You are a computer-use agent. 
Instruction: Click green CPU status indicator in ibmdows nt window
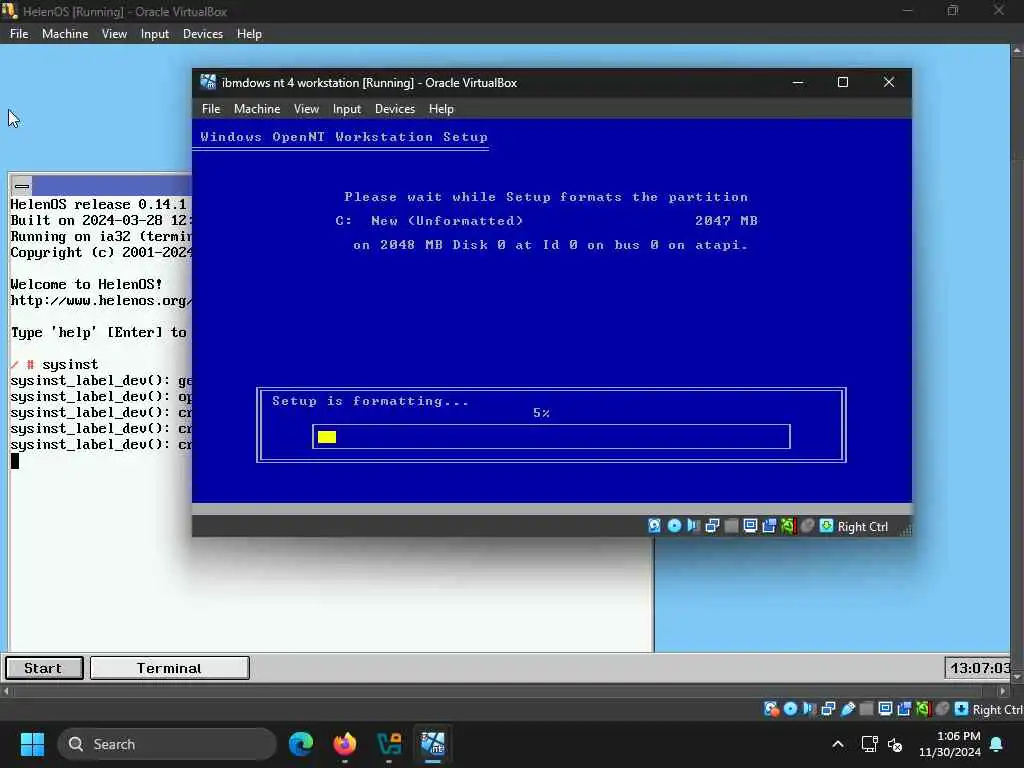pyautogui.click(x=788, y=526)
